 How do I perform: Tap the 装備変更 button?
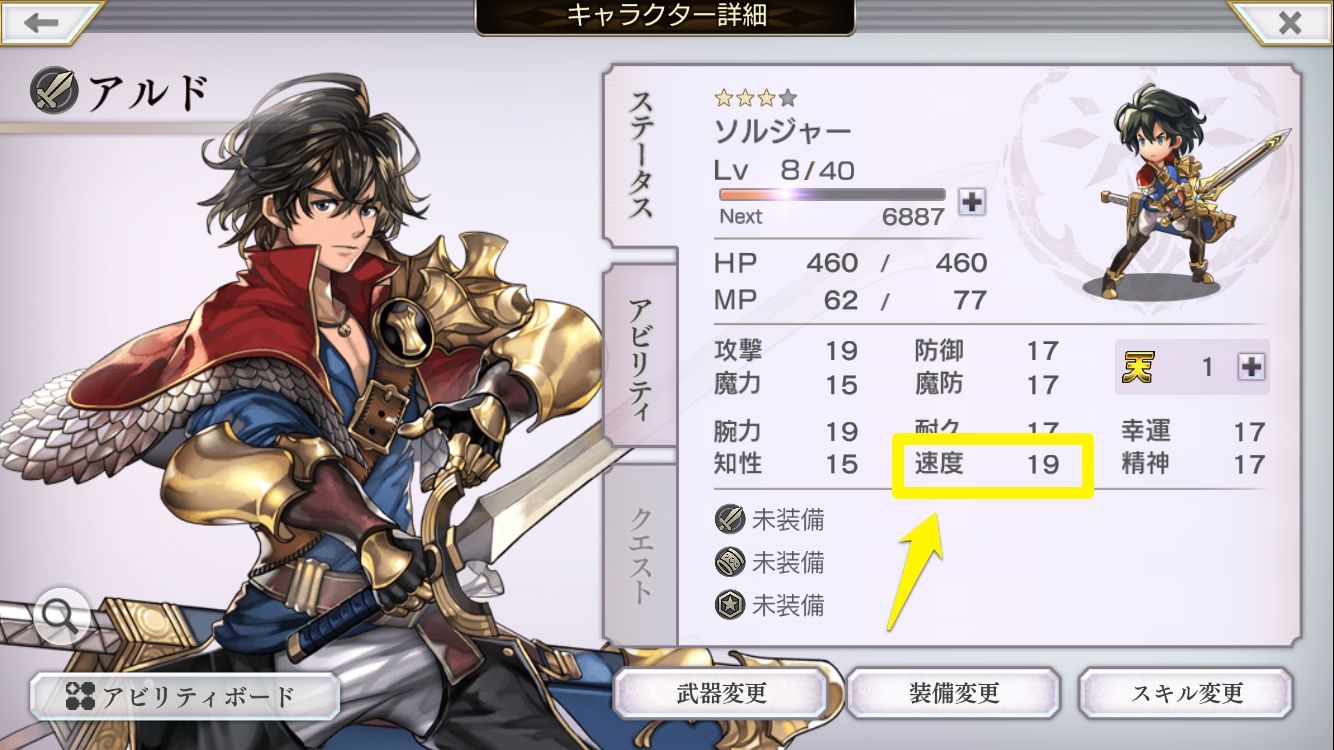pos(953,693)
